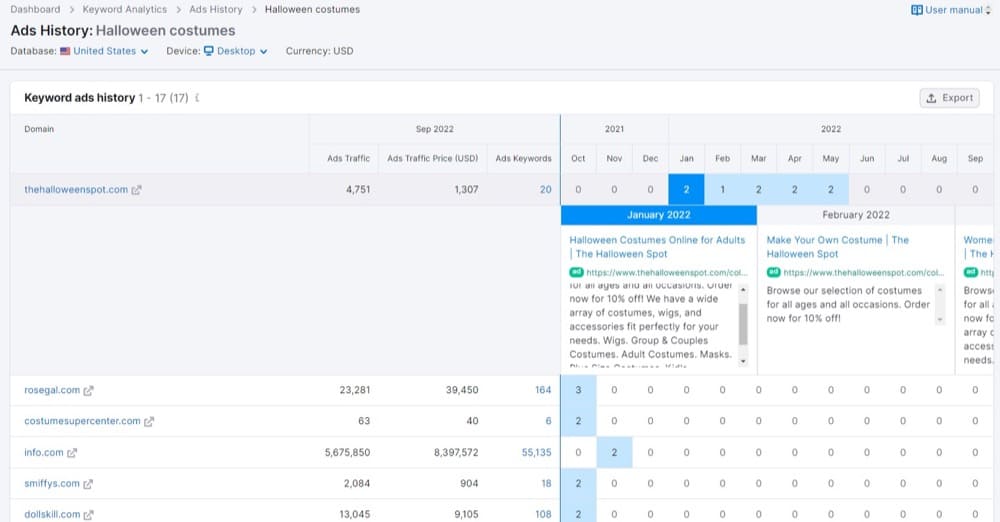Click external link icon beside dollskill.com
The height and width of the screenshot is (522, 1000).
coord(88,515)
